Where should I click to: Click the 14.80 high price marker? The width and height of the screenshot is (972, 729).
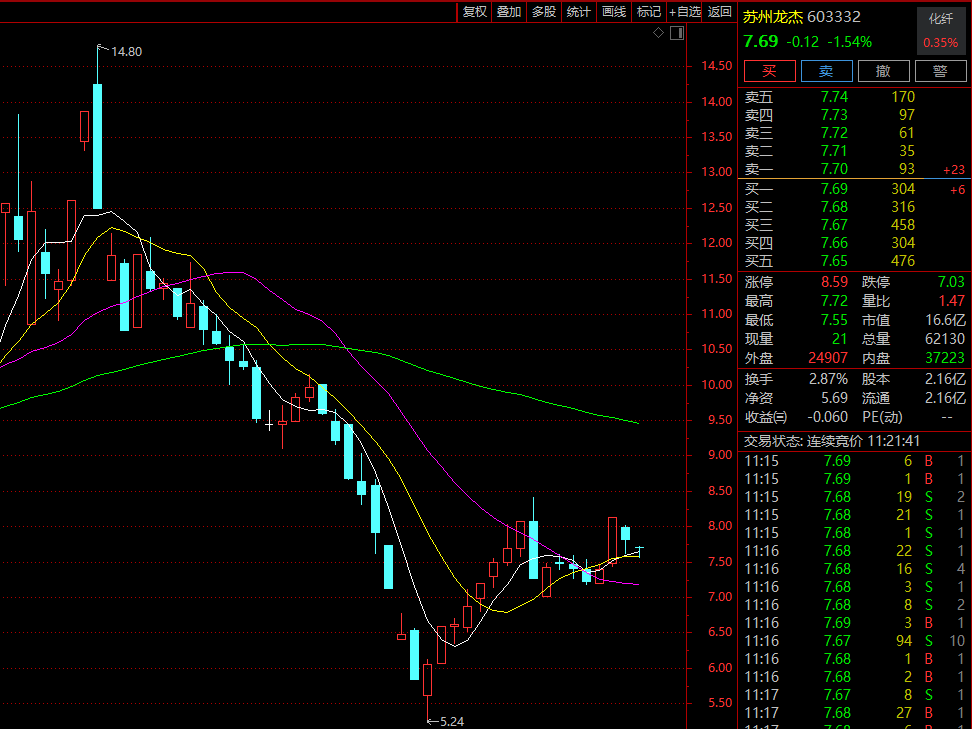pyautogui.click(x=126, y=52)
